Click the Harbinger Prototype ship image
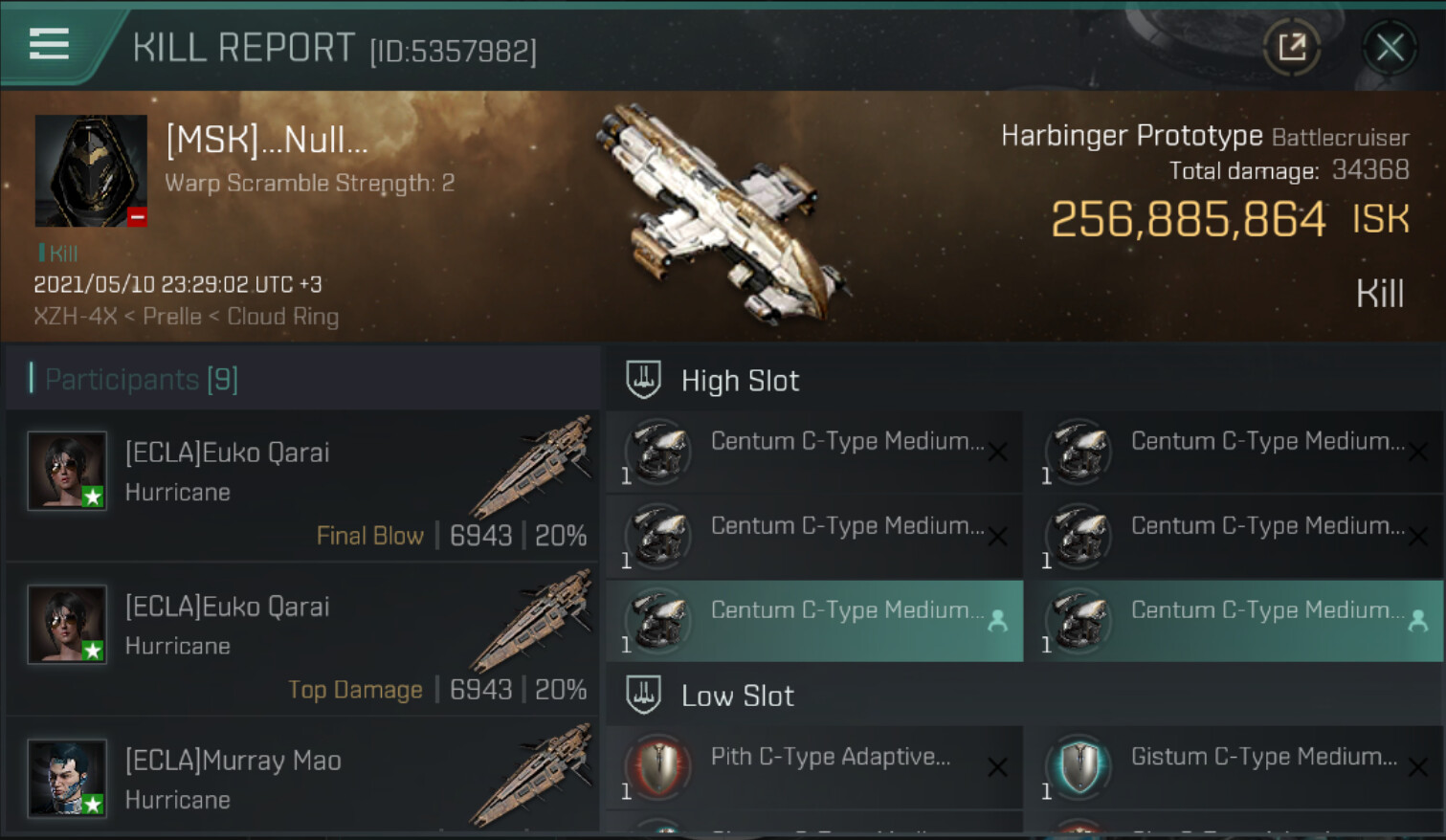Viewport: 1446px width, 840px height. coord(723,215)
